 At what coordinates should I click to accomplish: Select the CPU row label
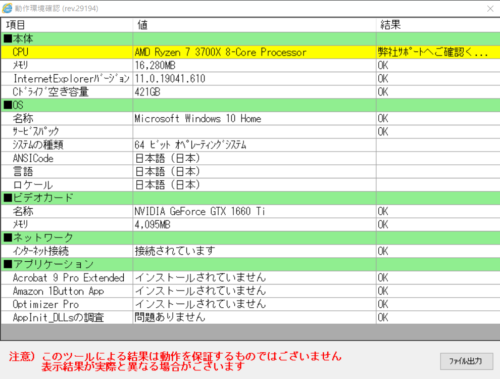pyautogui.click(x=20, y=52)
